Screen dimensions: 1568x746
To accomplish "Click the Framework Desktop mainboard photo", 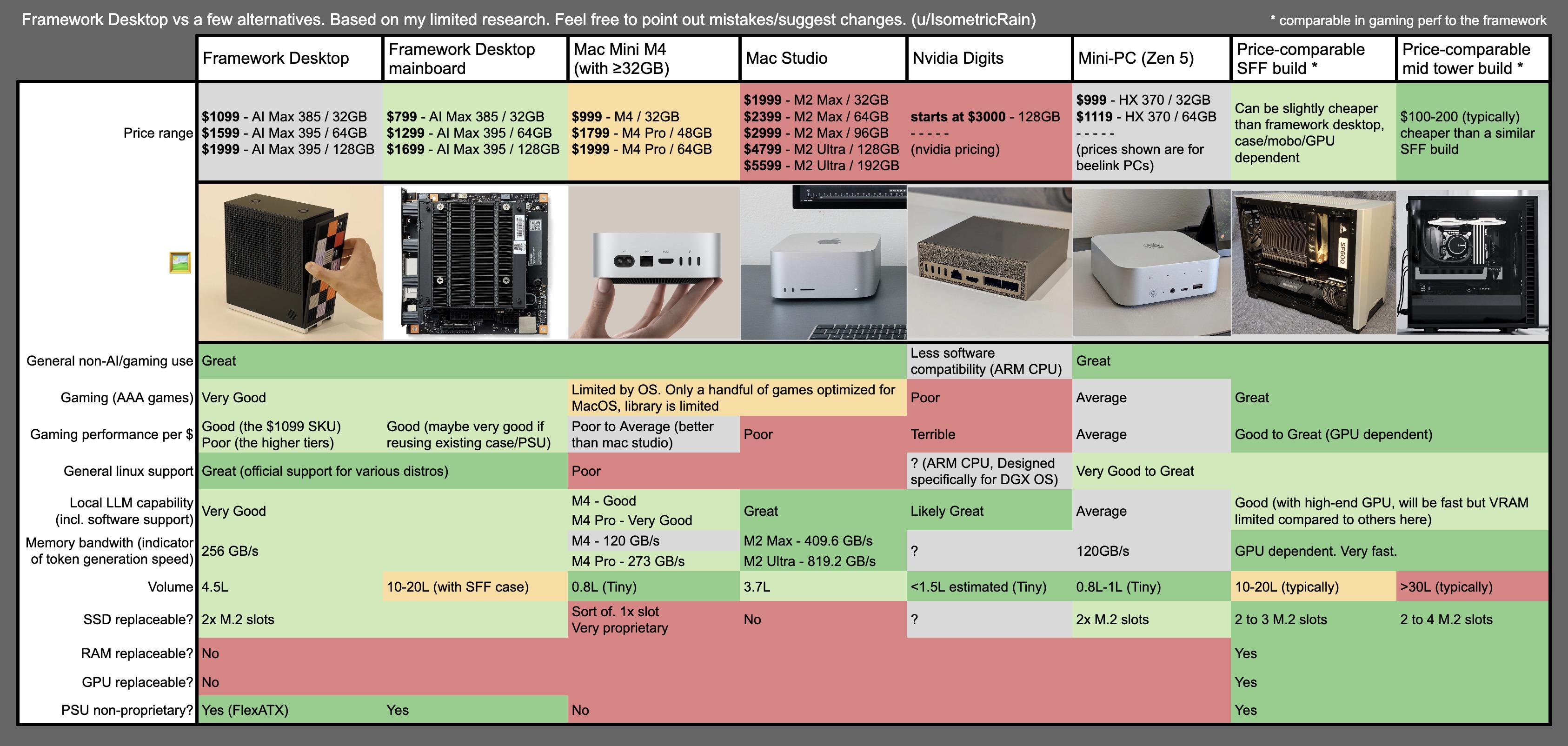I will [475, 262].
